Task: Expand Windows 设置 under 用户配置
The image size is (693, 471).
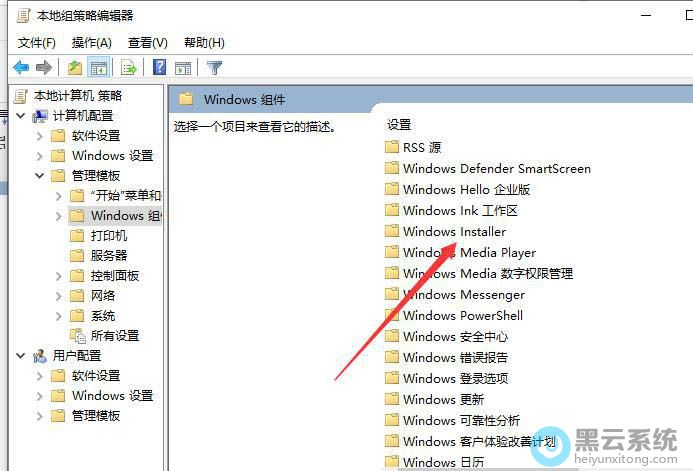Action: point(40,396)
